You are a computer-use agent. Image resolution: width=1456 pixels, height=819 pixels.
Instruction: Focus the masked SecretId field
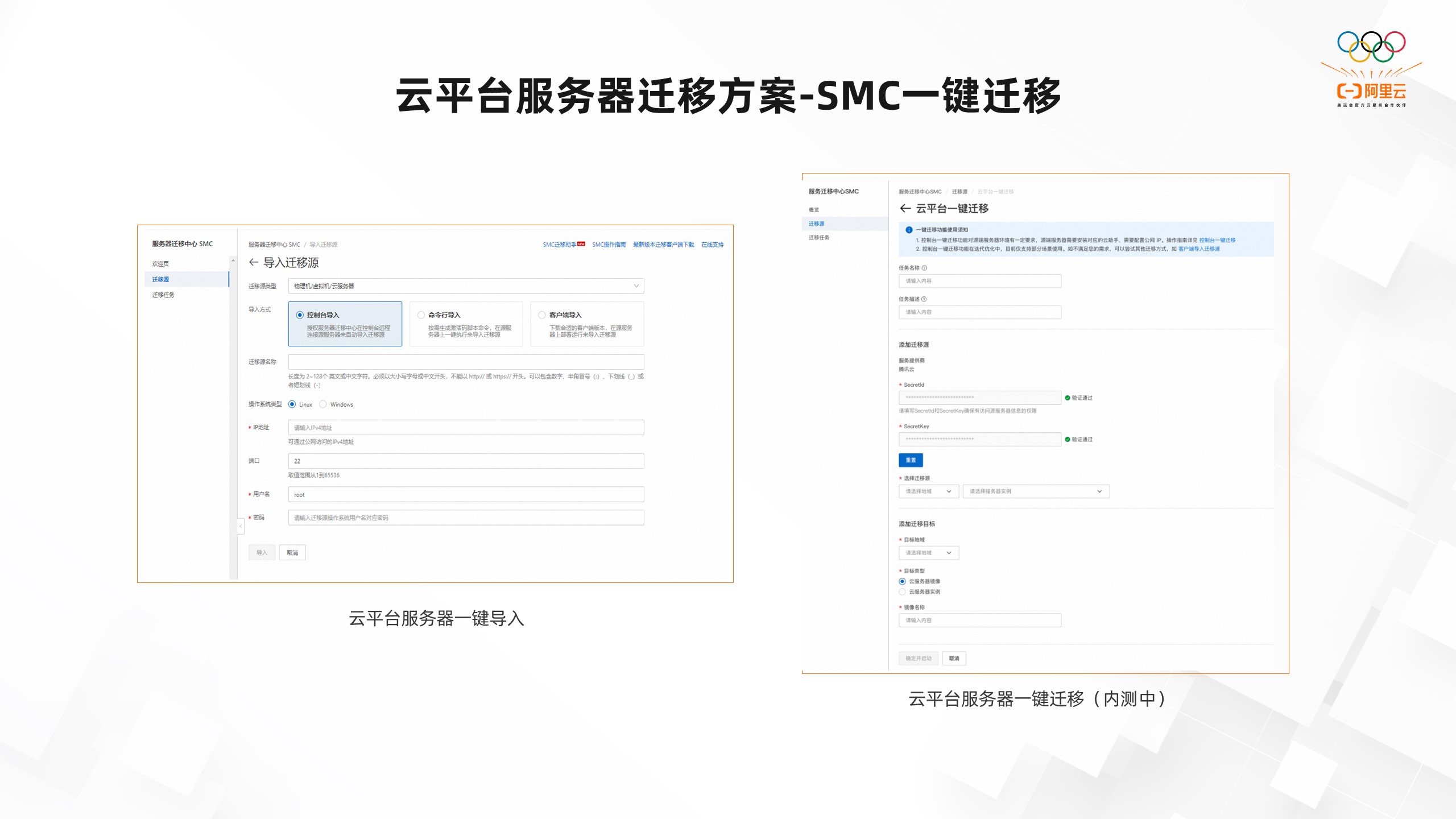(x=980, y=398)
